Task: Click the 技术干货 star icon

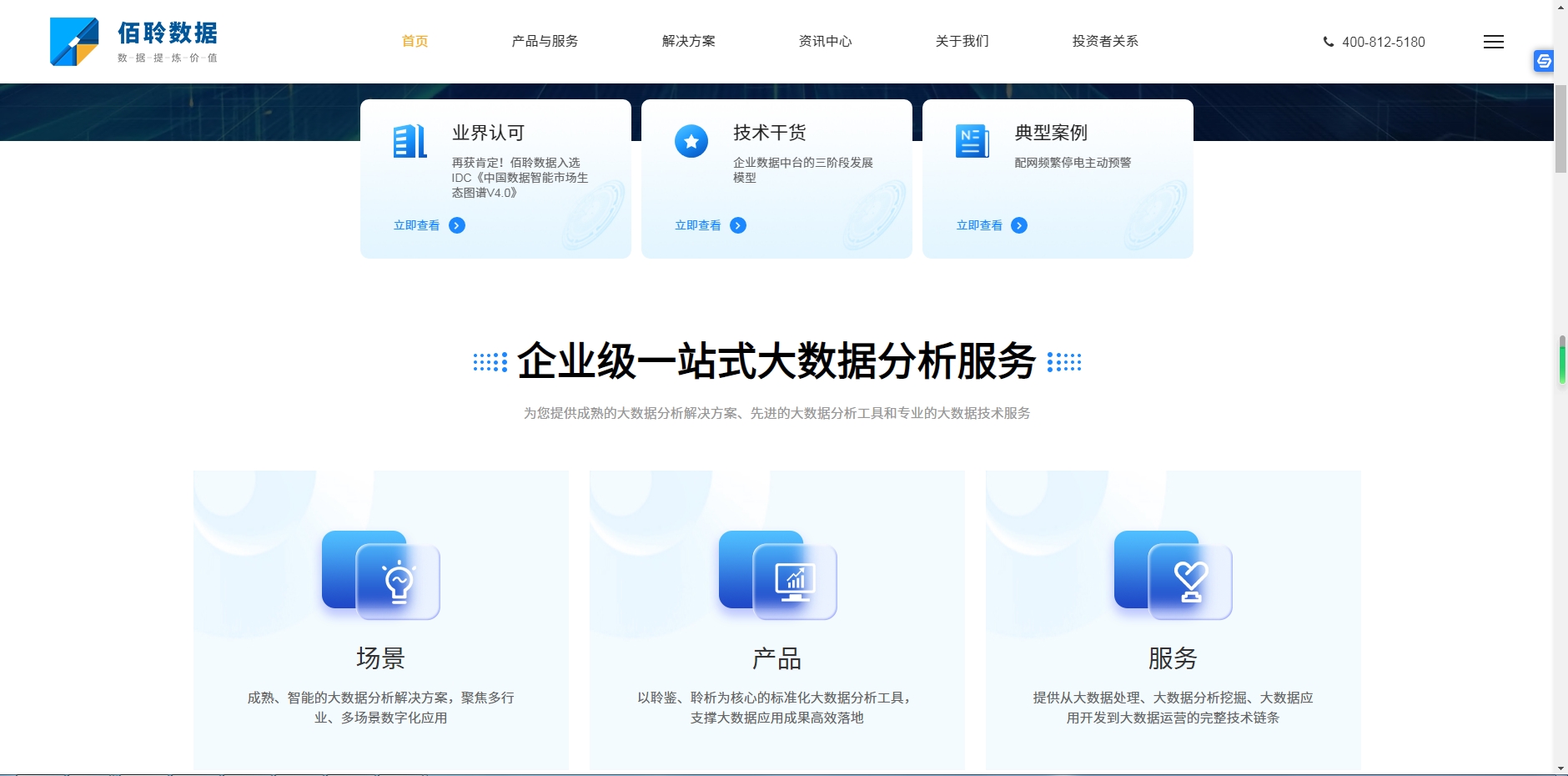Action: click(691, 141)
